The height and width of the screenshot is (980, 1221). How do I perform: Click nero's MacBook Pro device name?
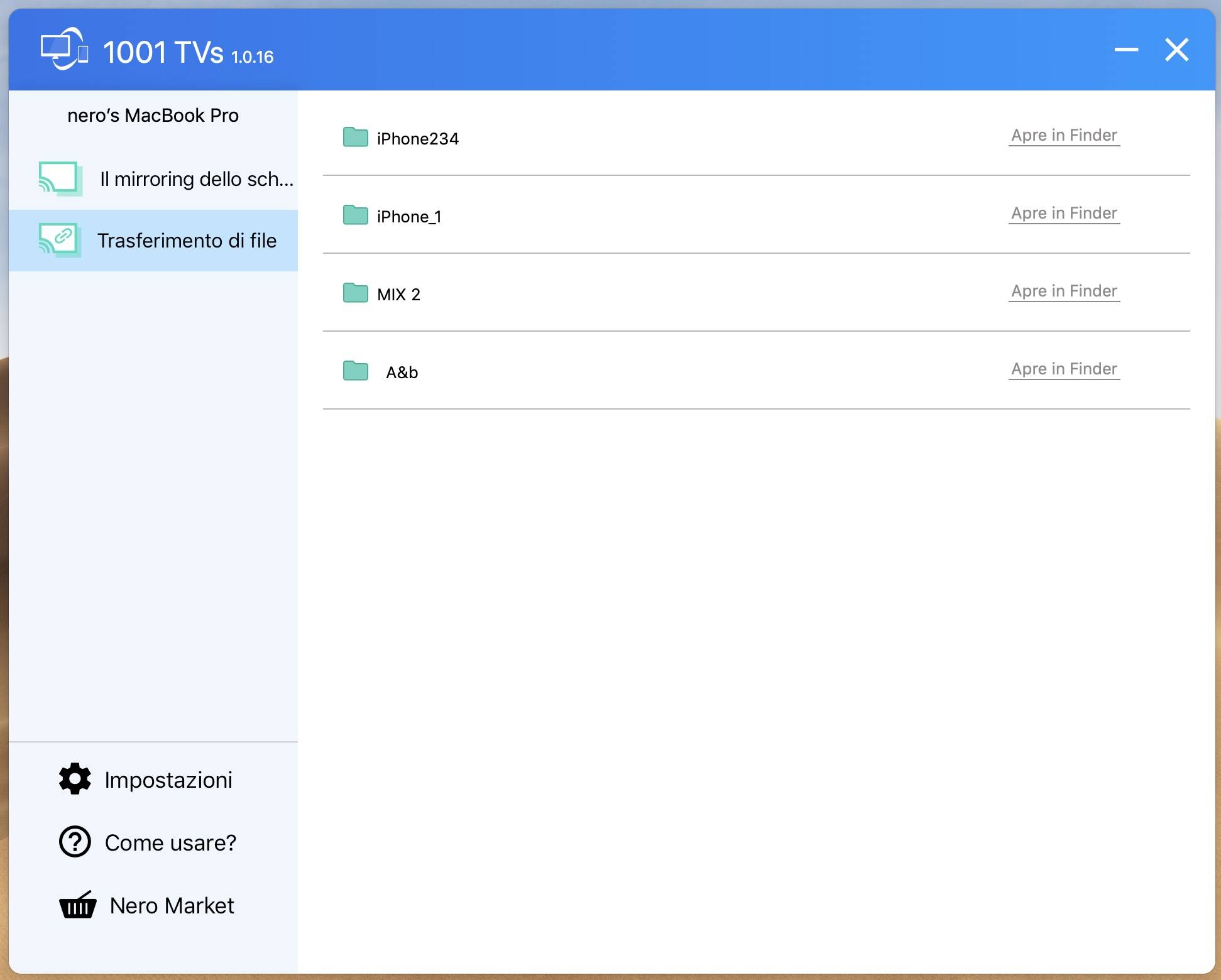(x=153, y=116)
